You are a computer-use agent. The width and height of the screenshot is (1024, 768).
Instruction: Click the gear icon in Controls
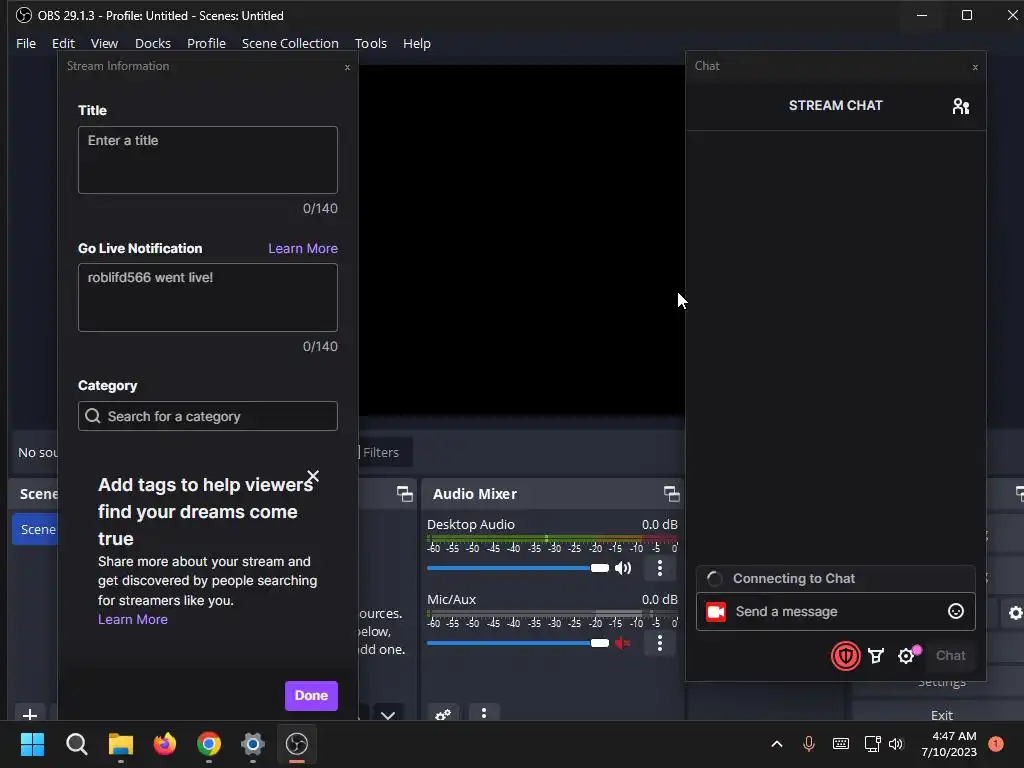[x=1016, y=613]
